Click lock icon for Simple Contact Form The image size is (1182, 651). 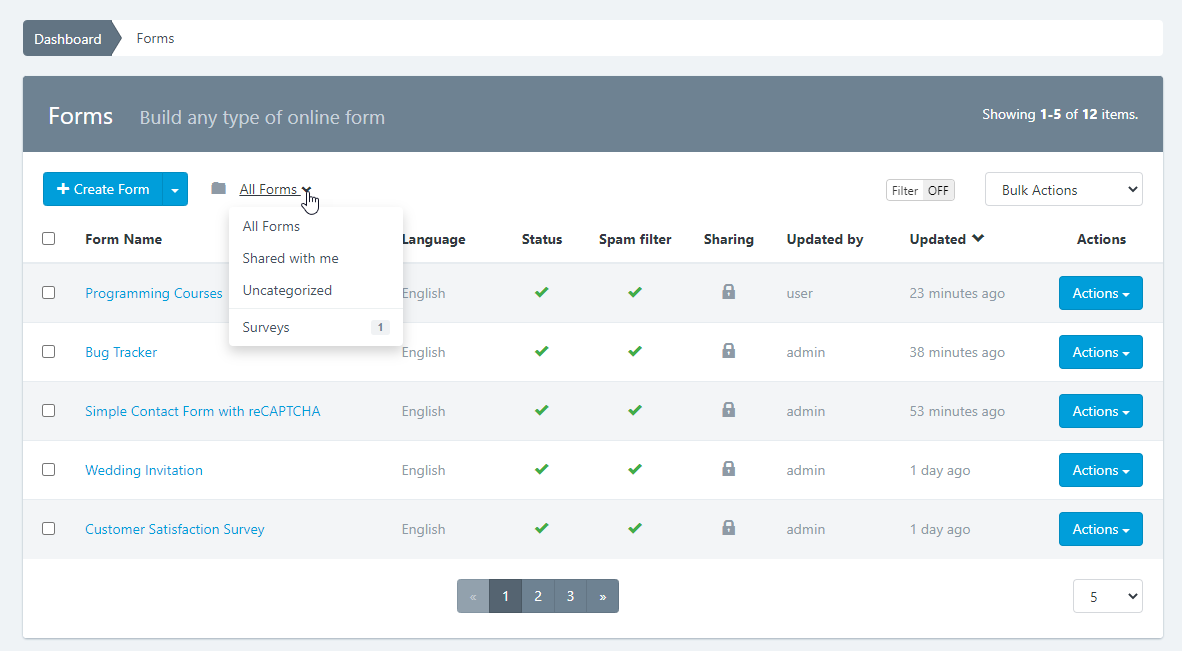(728, 410)
